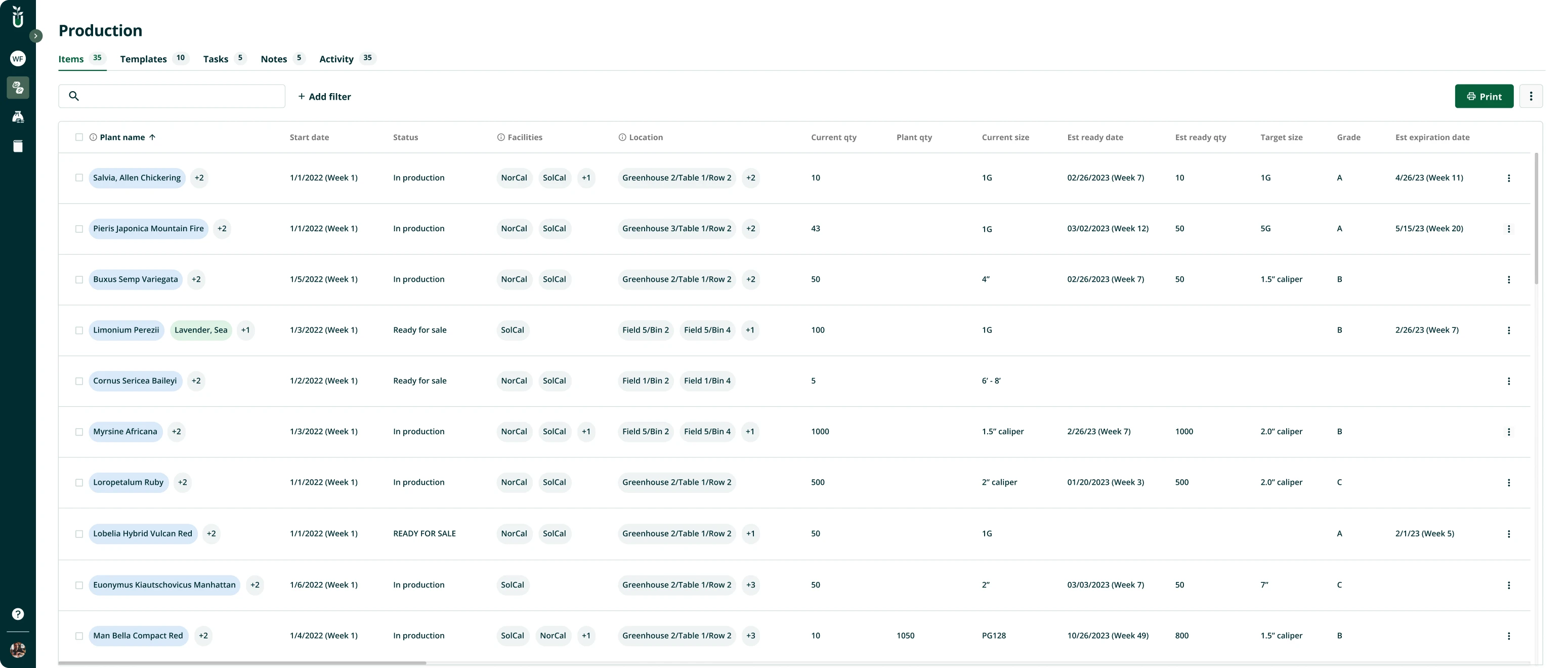Expand the sidebar with the chevron arrow
This screenshot has width=1568, height=668.
(36, 36)
